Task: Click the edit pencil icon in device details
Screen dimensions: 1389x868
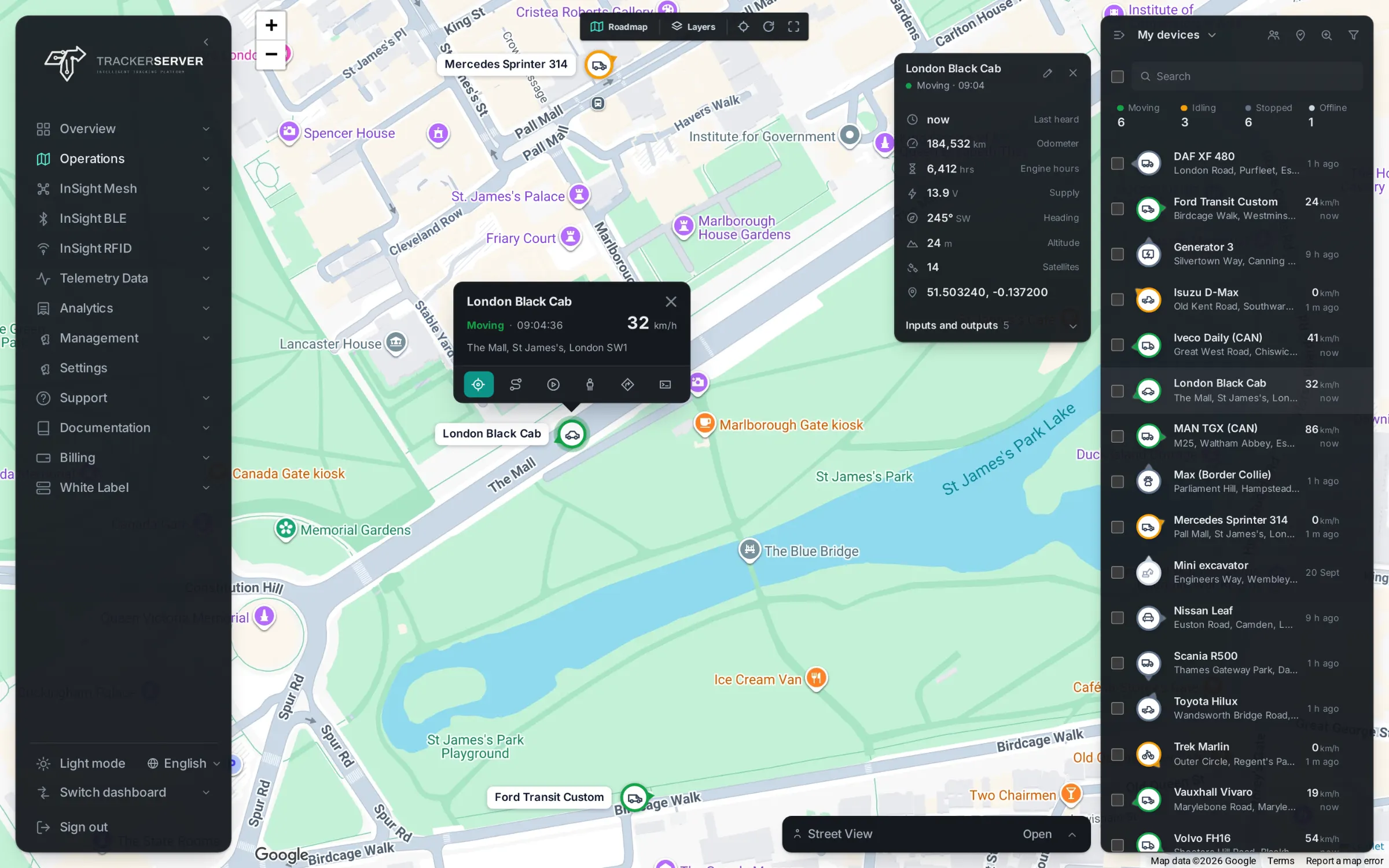Action: click(1048, 73)
